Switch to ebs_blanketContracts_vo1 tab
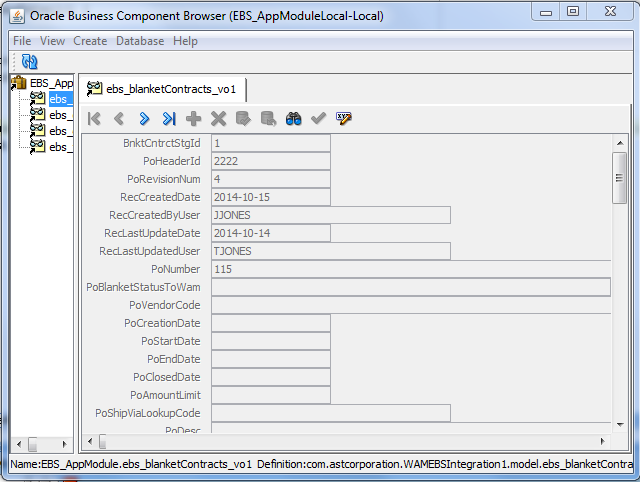The height and width of the screenshot is (482, 640). click(x=162, y=89)
